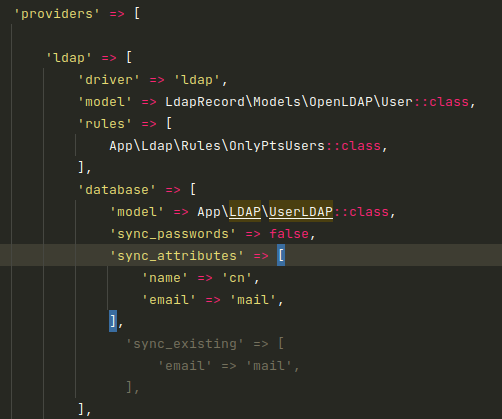The width and height of the screenshot is (502, 419).
Task: Click the 'providers' array key
Action: (57, 14)
